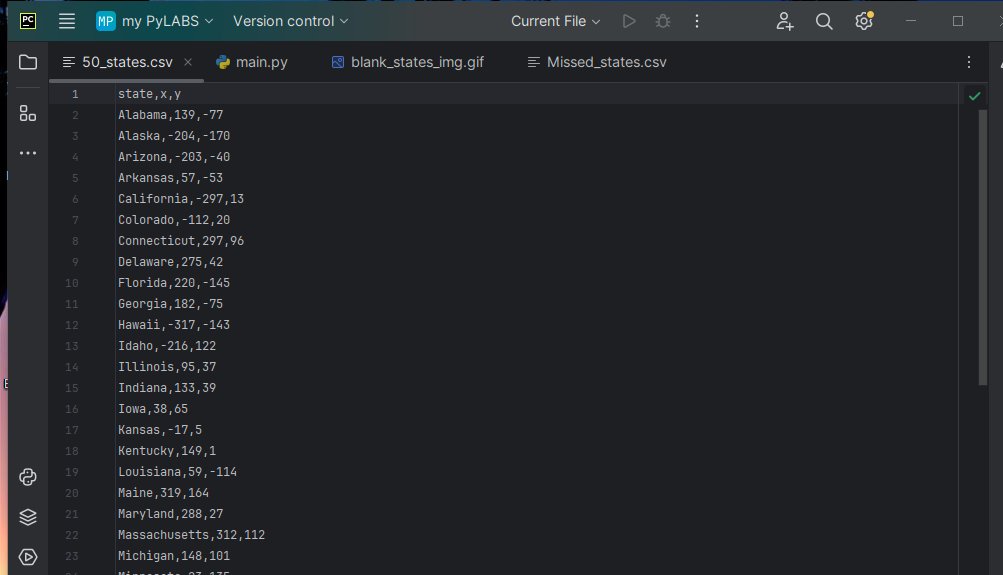Click the Hawaii,-317,-143 line
1003x575 pixels.
(x=173, y=325)
